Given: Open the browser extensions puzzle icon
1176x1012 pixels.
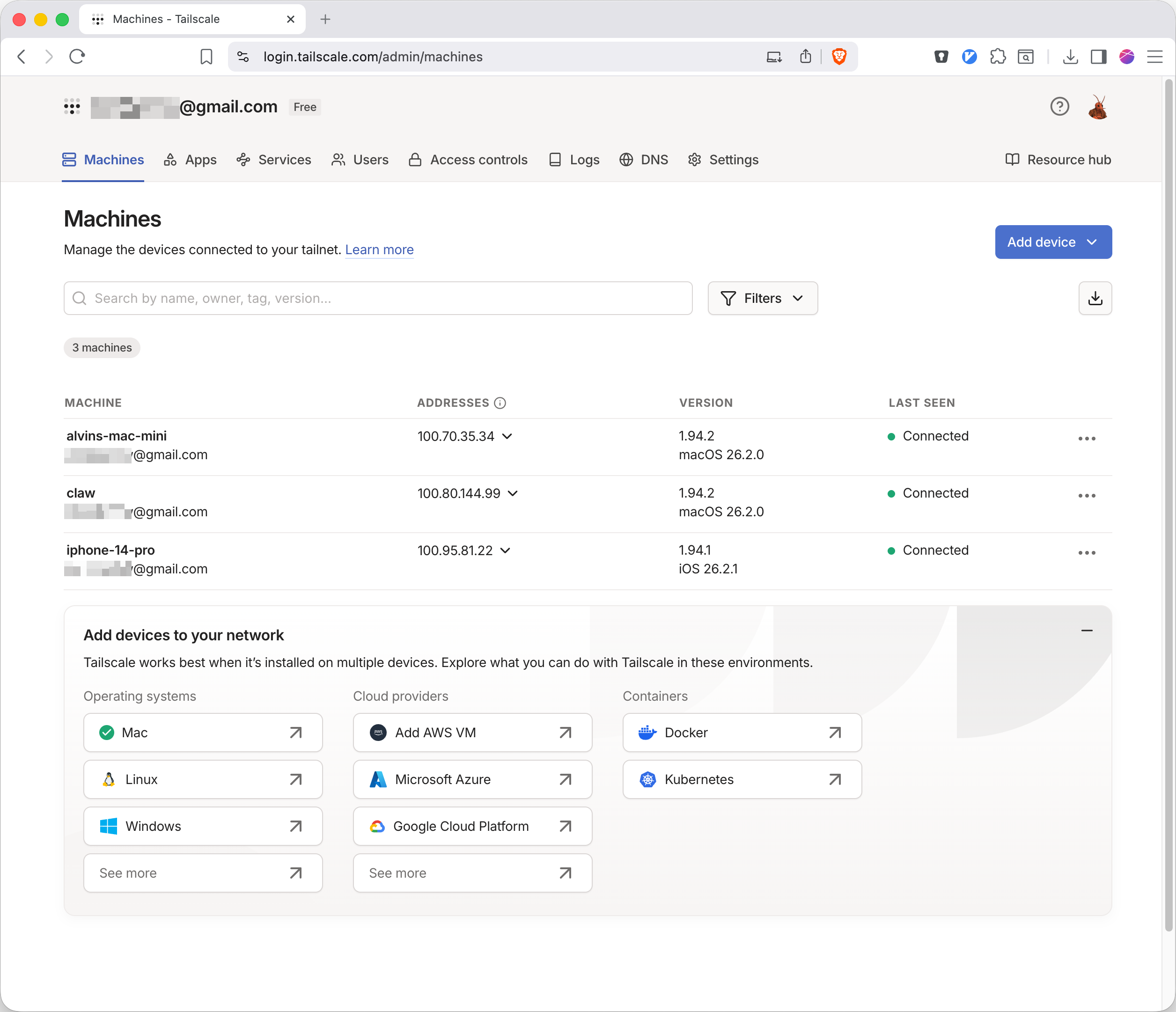Looking at the screenshot, I should pyautogui.click(x=997, y=57).
